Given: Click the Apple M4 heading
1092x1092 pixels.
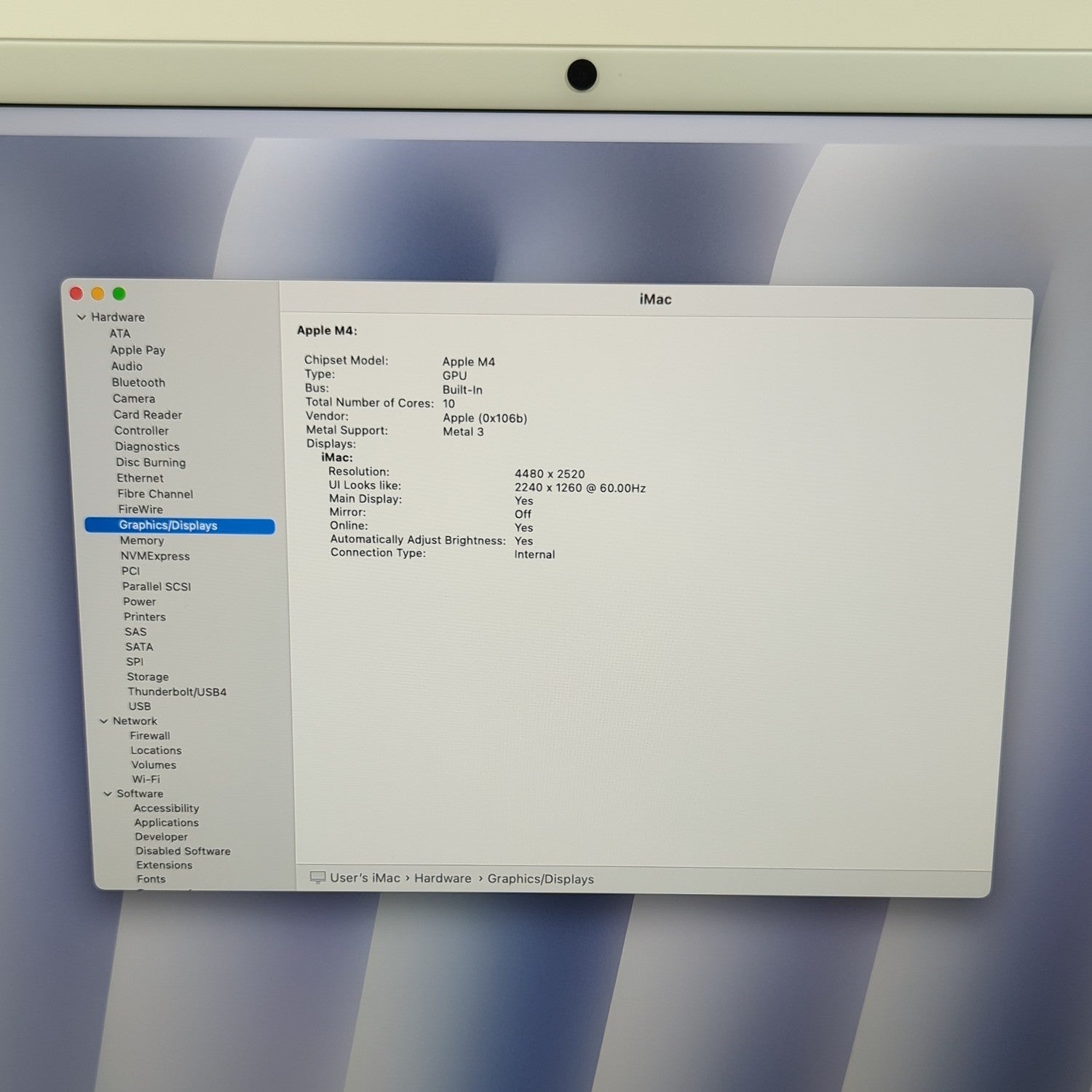Looking at the screenshot, I should click(327, 331).
